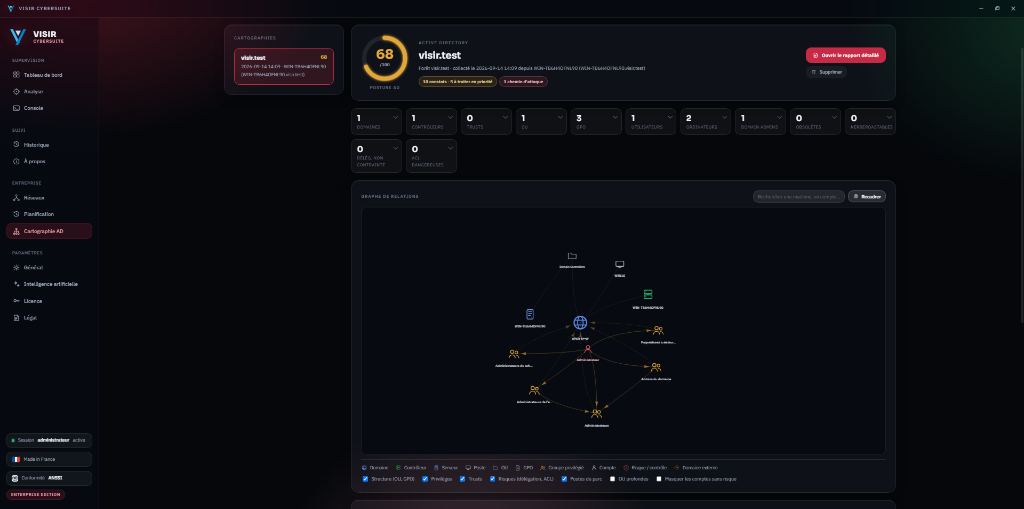Select the Domain Controllers folder node
Image resolution: width=1024 pixels, height=509 pixels.
pos(572,255)
